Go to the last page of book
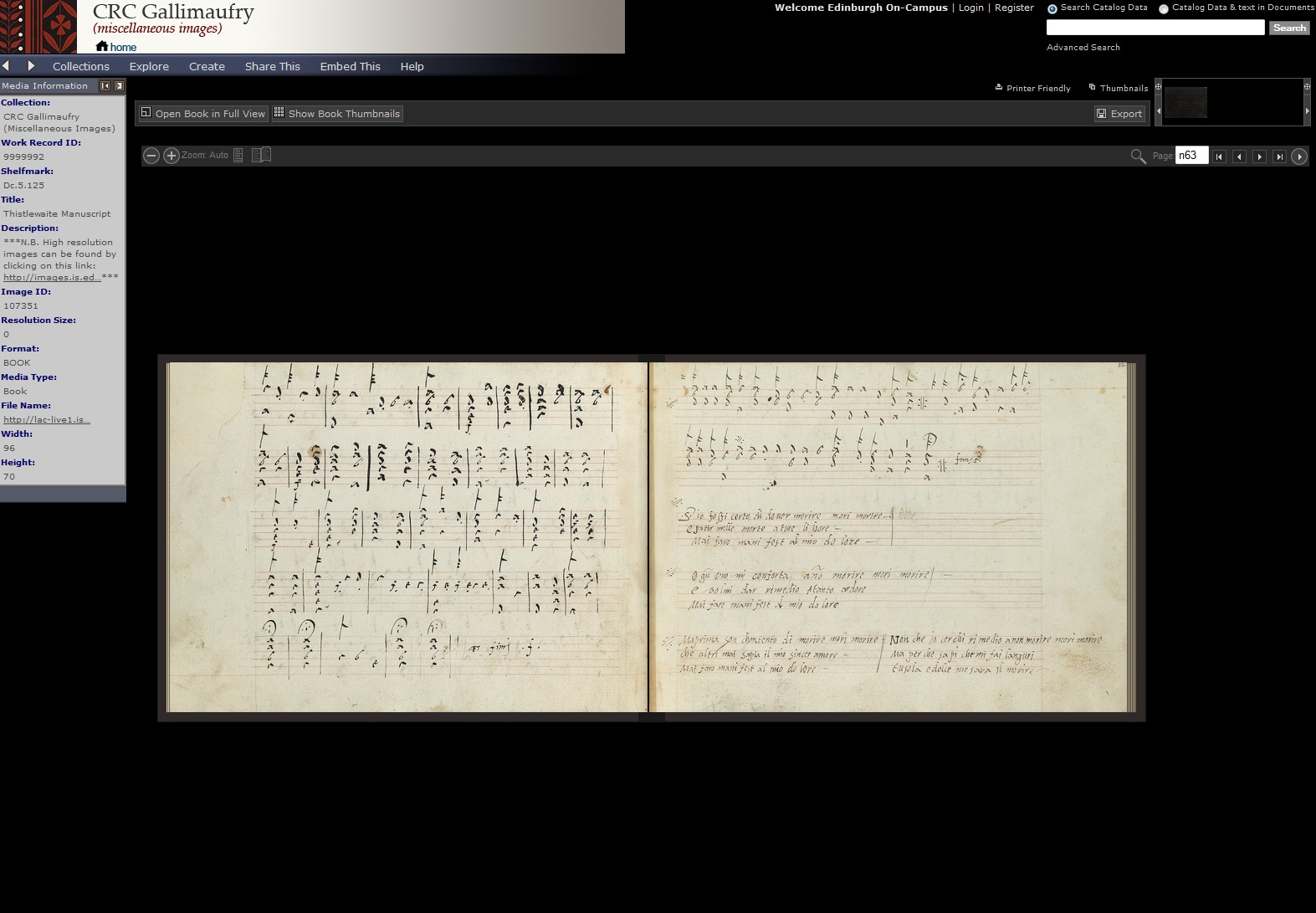The height and width of the screenshot is (913, 1316). [x=1279, y=156]
